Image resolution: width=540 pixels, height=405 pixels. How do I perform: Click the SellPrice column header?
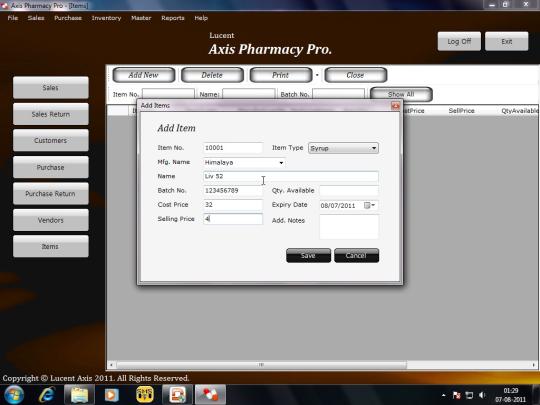point(461,111)
